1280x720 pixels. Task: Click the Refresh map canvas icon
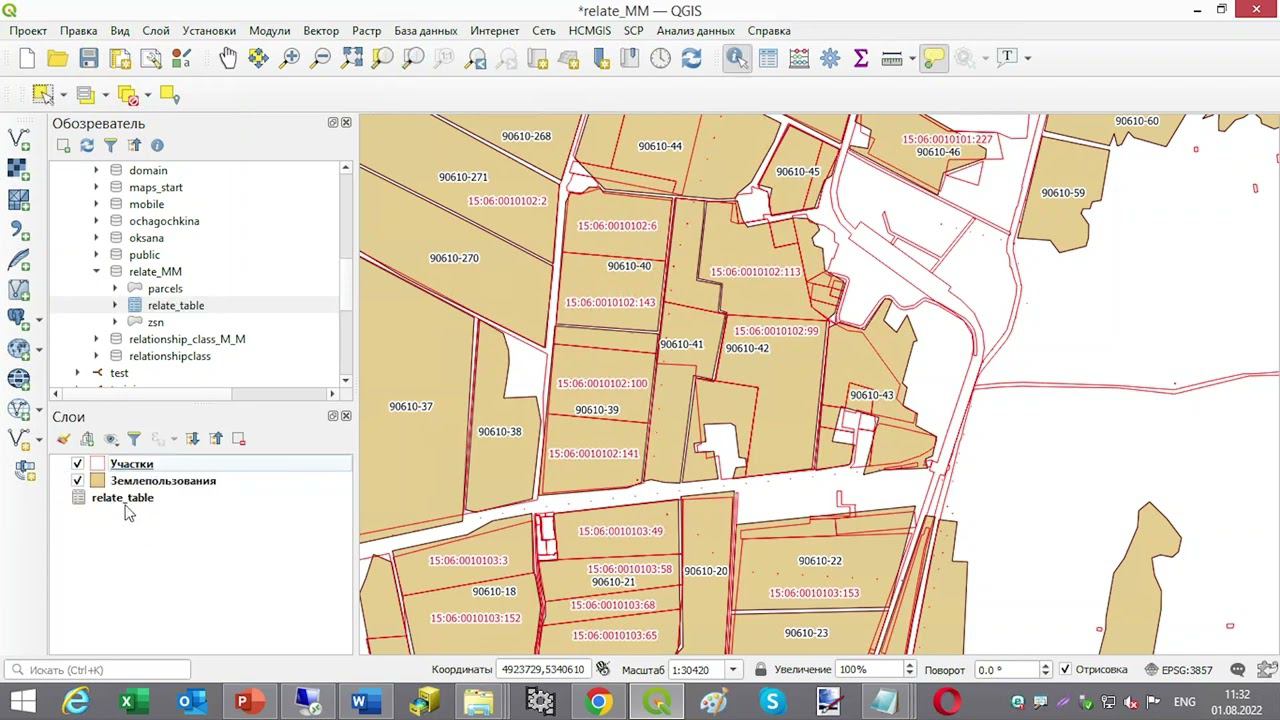click(x=691, y=58)
